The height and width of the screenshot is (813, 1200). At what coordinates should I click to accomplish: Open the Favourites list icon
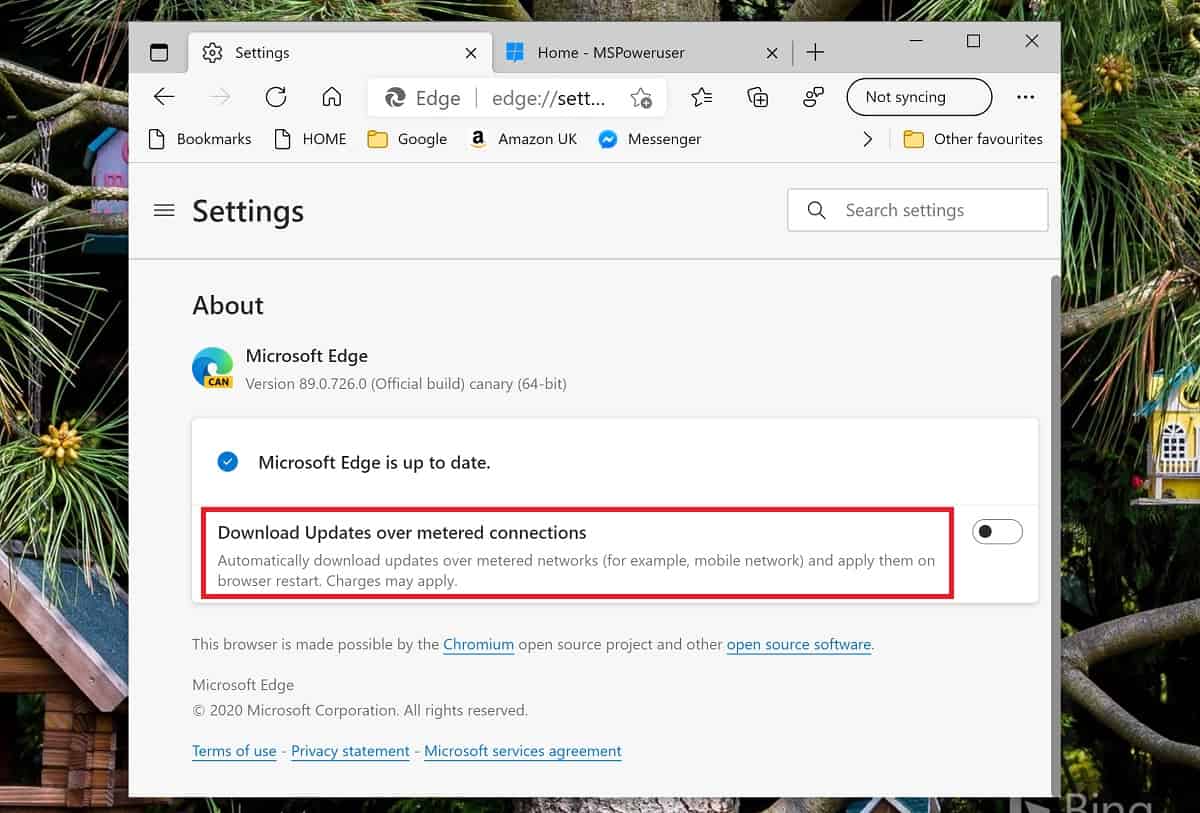(702, 97)
